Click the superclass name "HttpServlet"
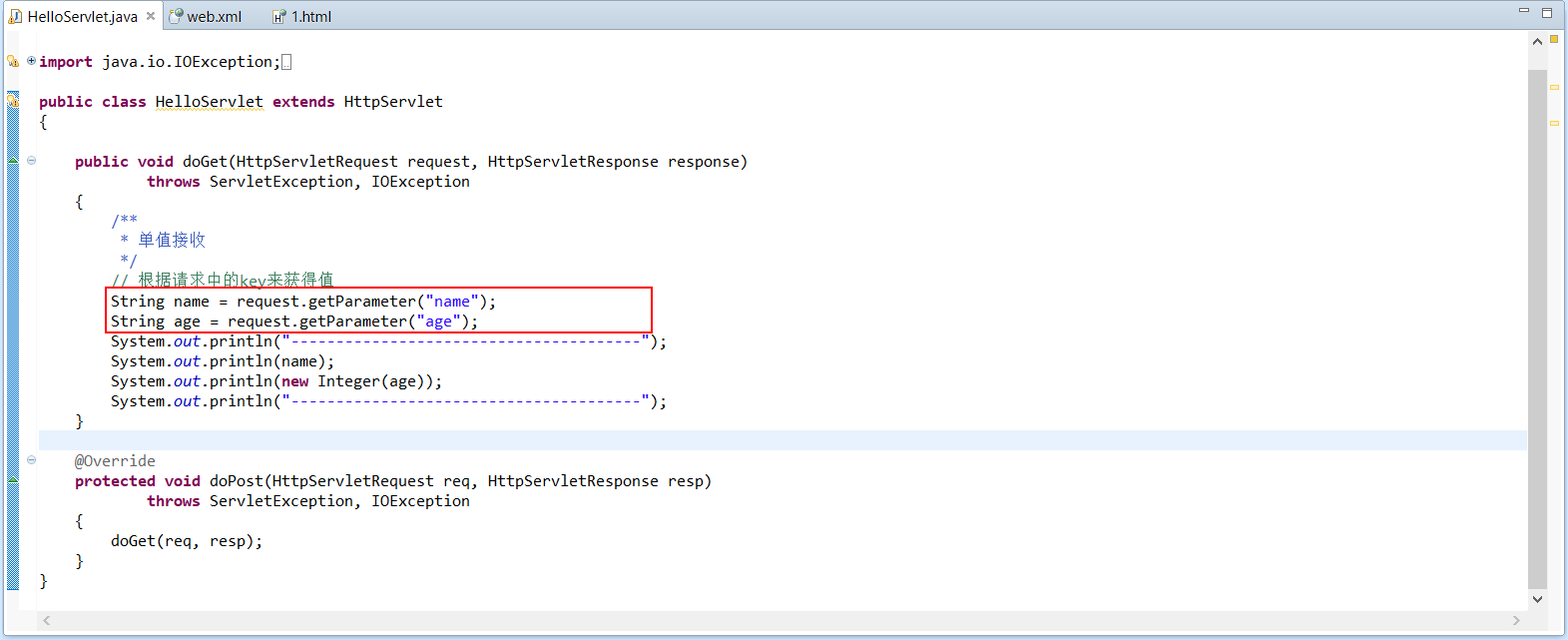Image resolution: width=1568 pixels, height=640 pixels. click(x=393, y=102)
